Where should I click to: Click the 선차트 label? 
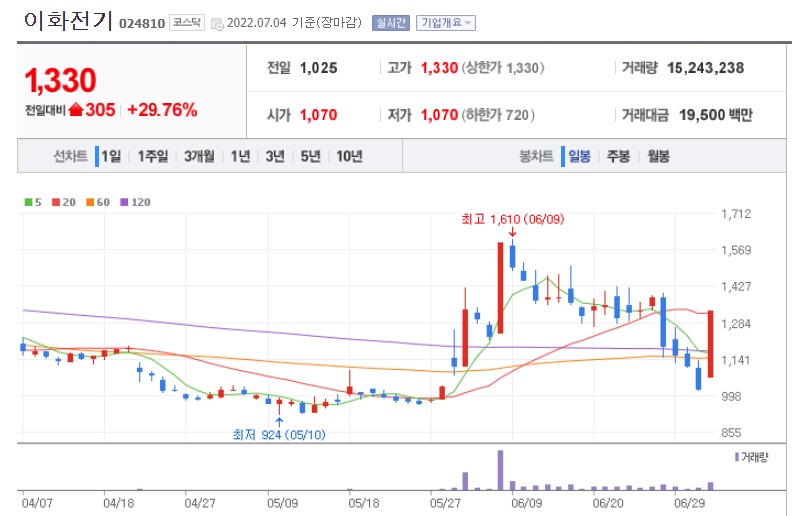(70, 156)
